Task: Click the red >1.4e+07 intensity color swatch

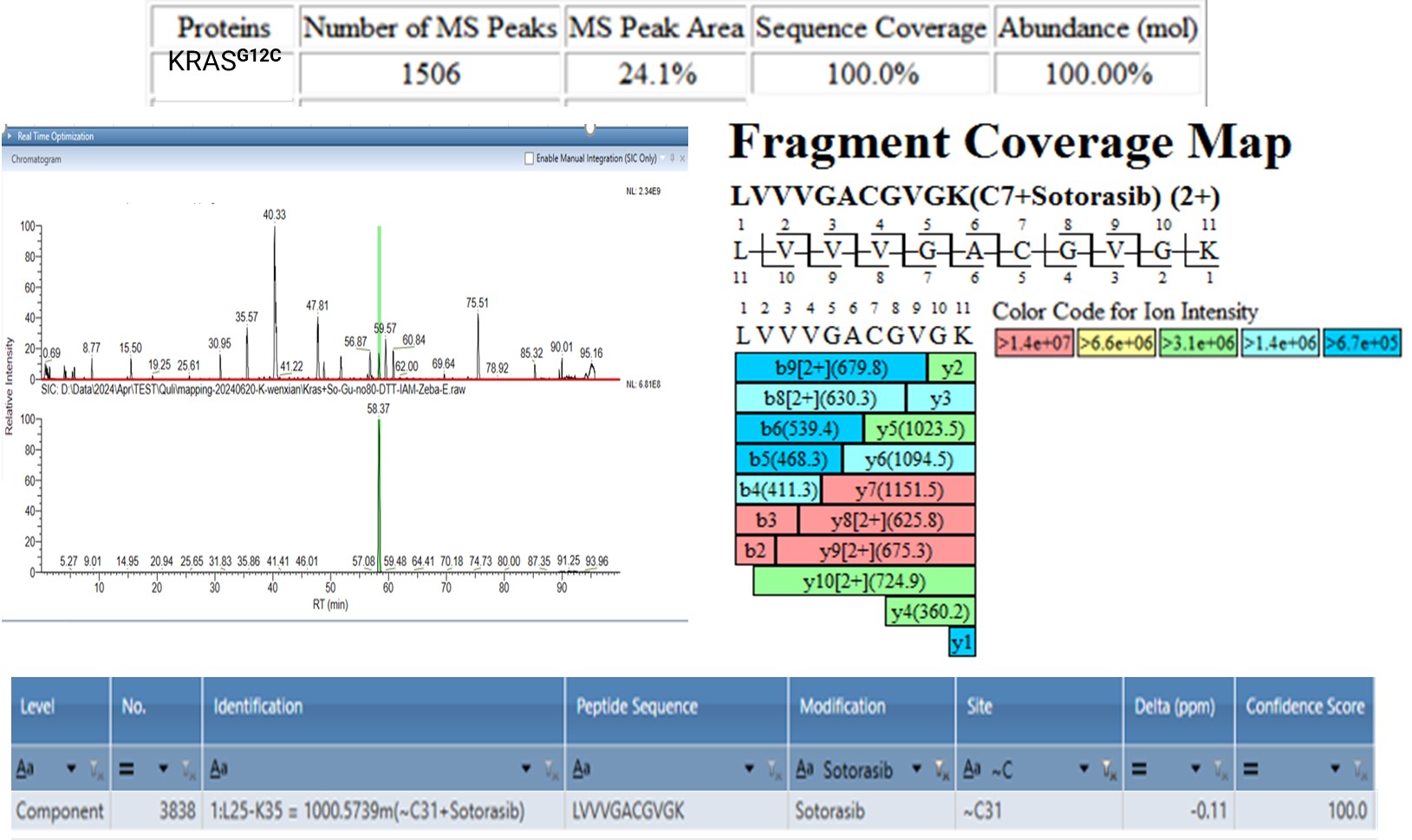Action: pos(1034,343)
